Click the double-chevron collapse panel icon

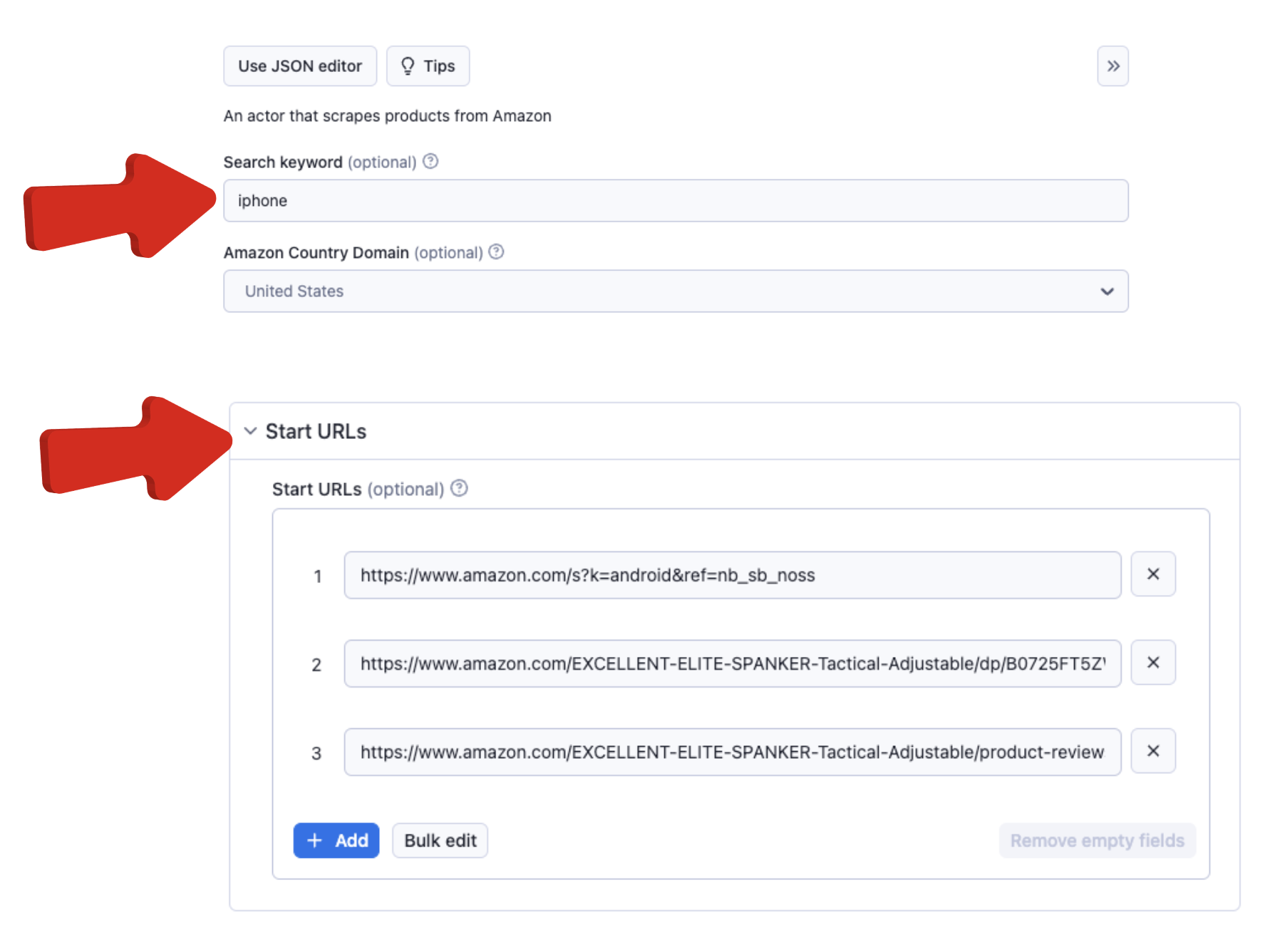tap(1113, 66)
